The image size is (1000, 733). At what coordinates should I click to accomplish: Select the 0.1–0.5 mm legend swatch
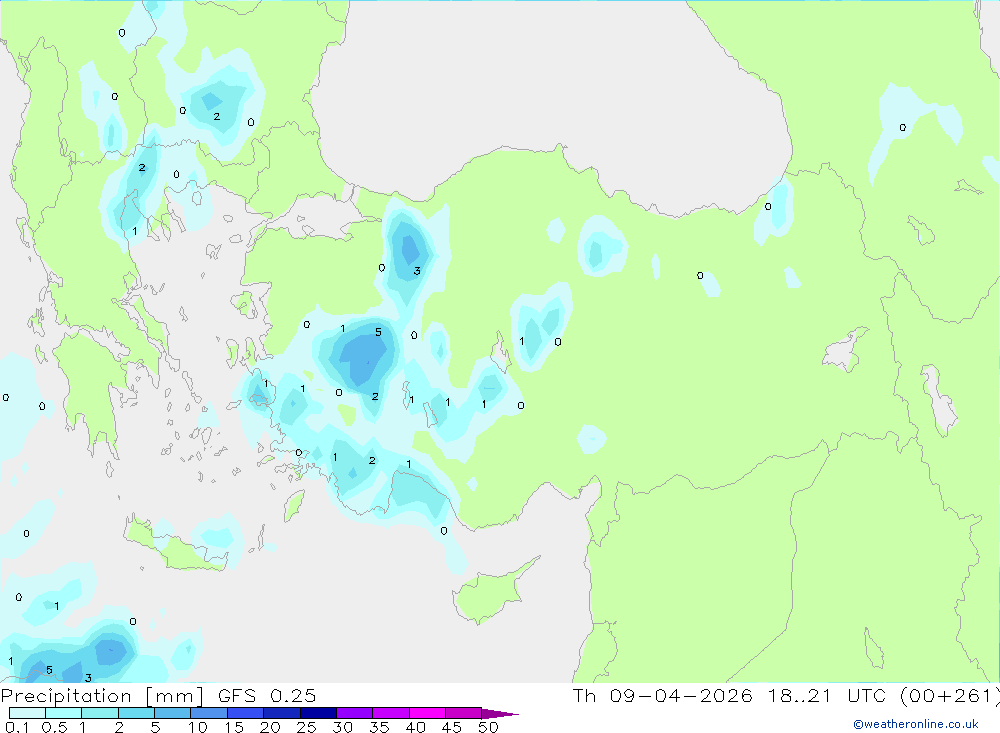27,713
